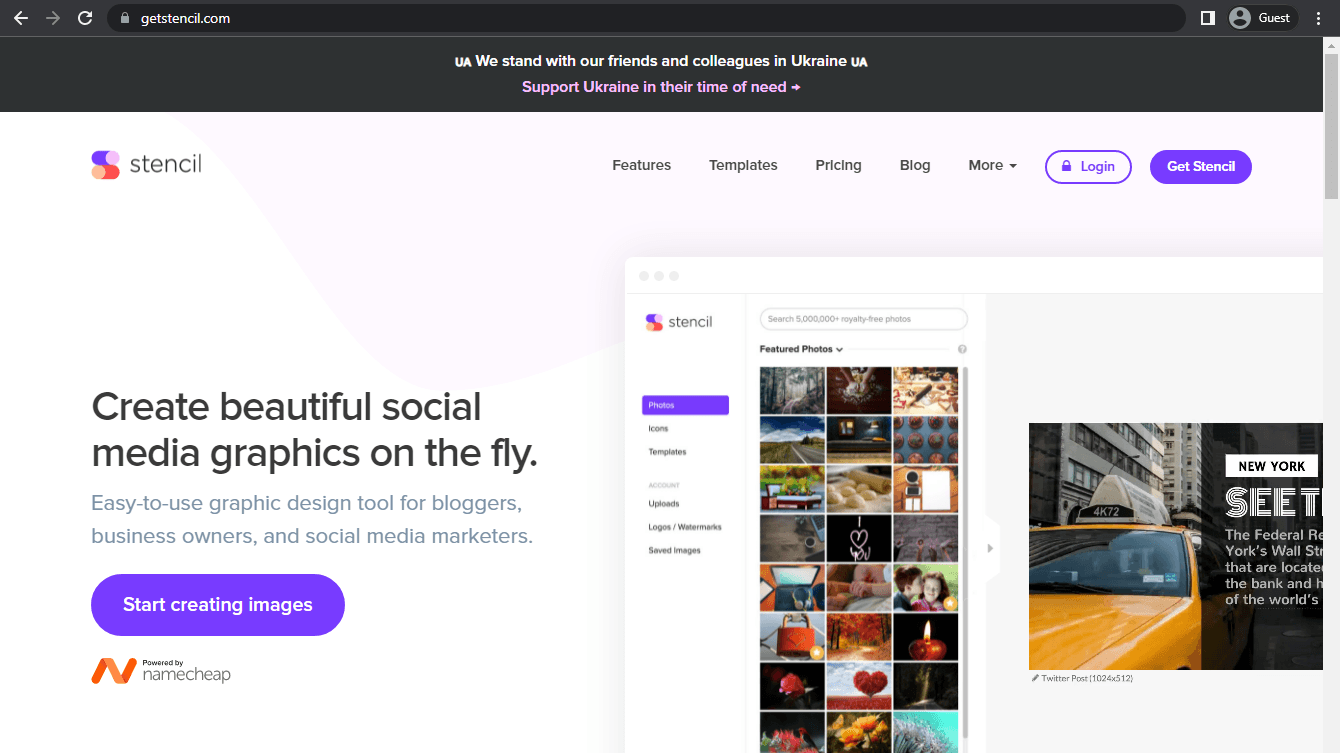This screenshot has height=753, width=1340.
Task: Open Support Ukraine link
Action: tap(661, 87)
